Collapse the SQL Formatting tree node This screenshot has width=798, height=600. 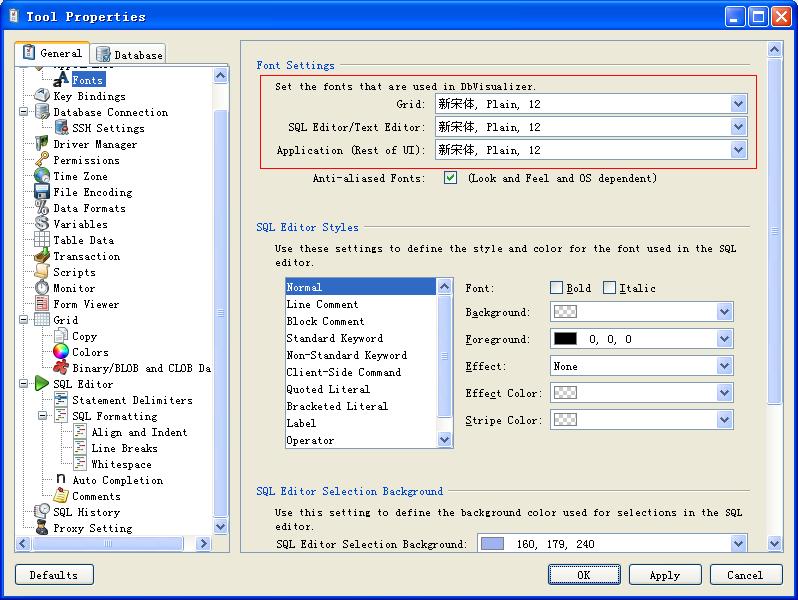pyautogui.click(x=43, y=416)
